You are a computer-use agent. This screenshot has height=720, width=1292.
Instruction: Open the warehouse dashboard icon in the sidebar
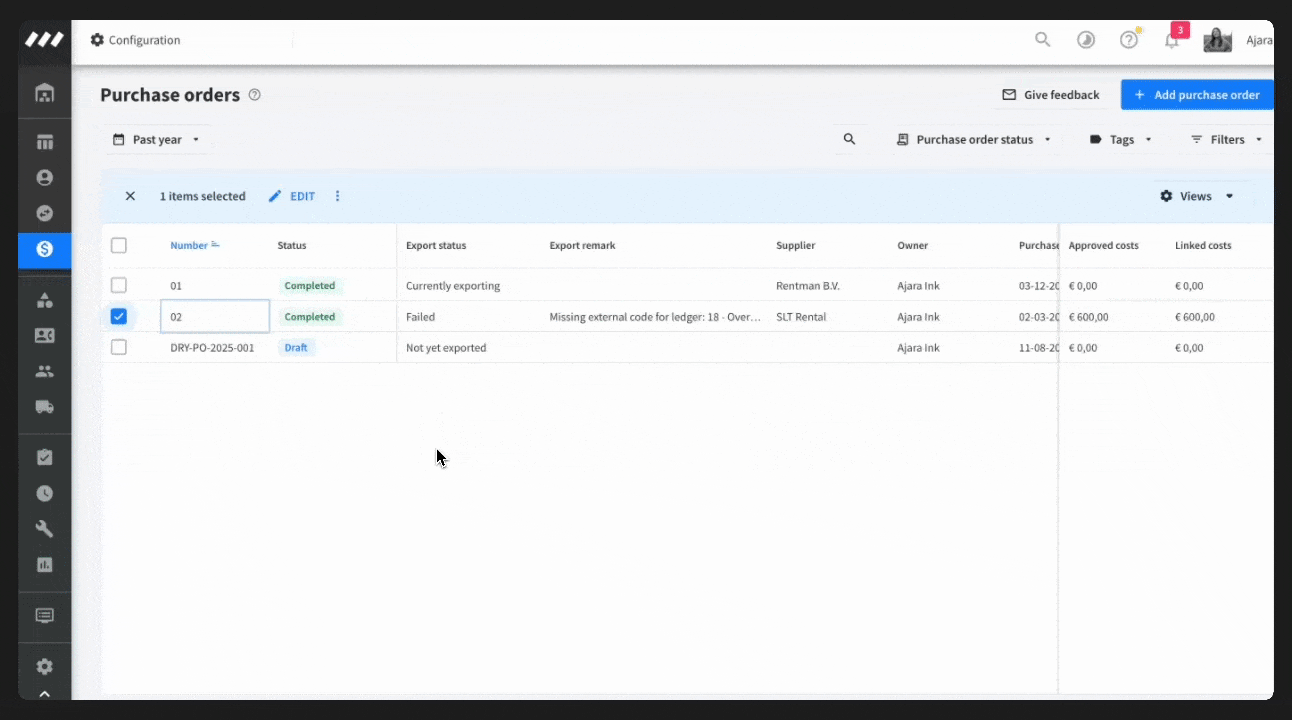44,93
